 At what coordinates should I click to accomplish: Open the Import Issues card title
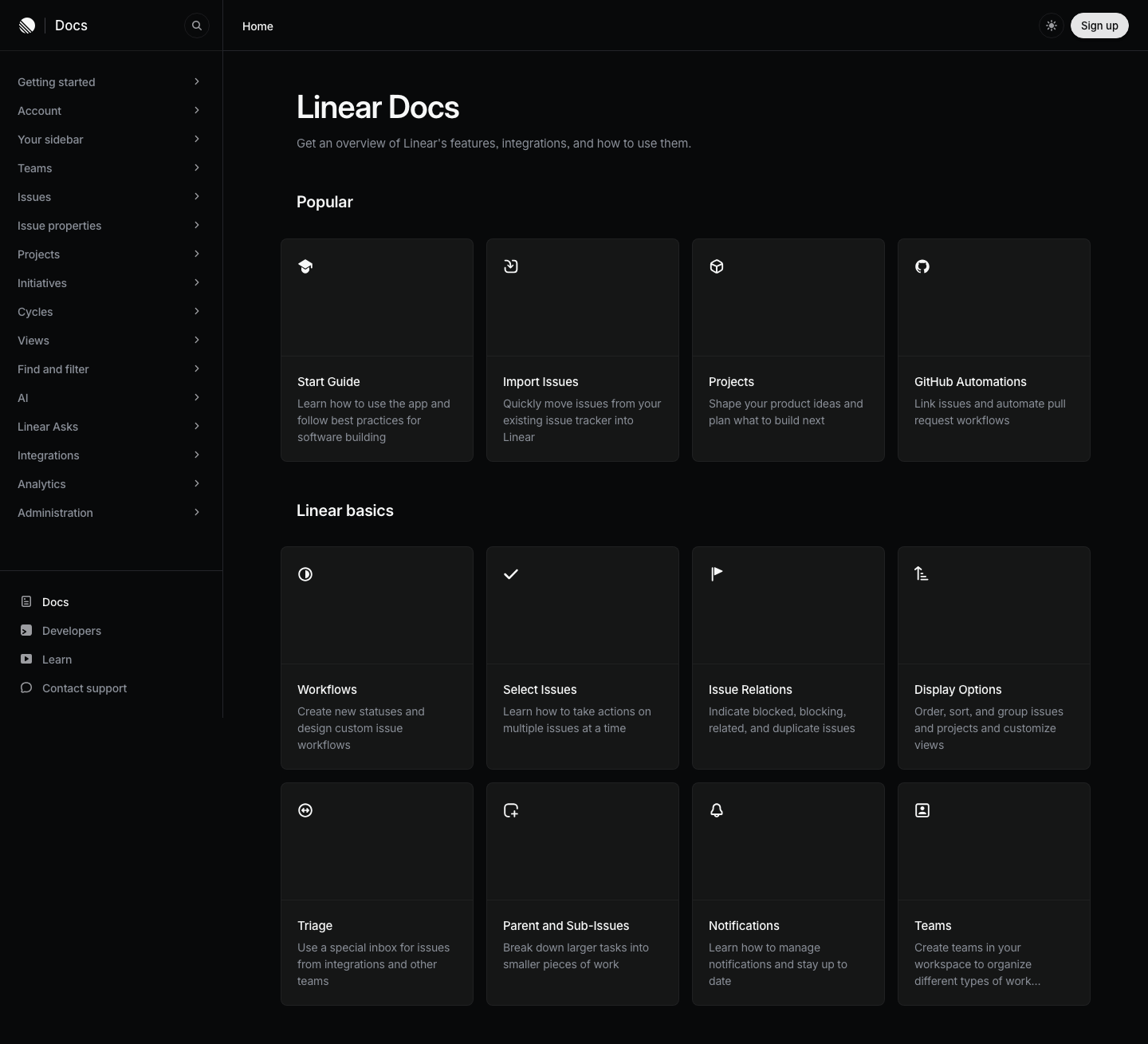[x=541, y=382]
